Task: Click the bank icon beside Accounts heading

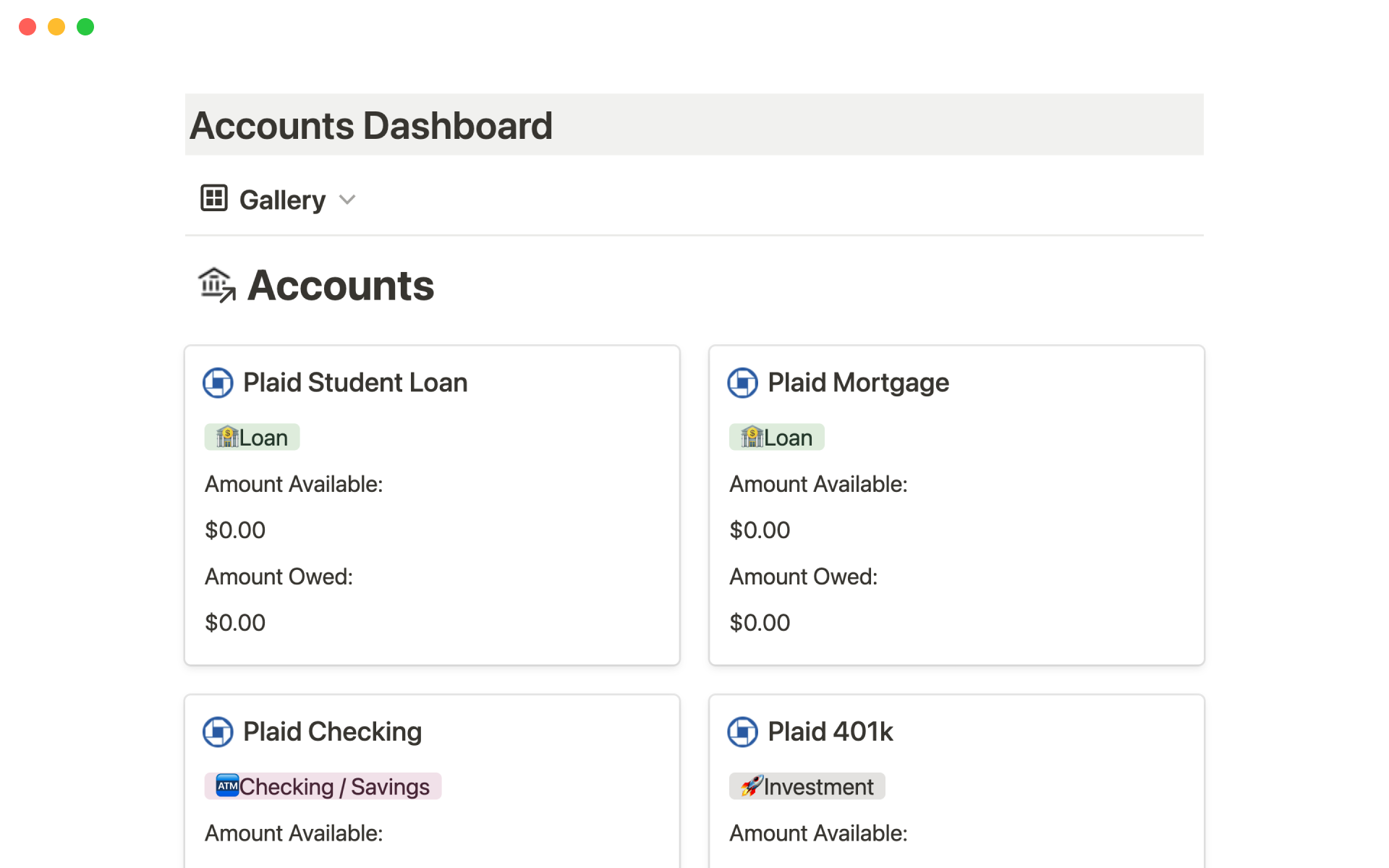Action: click(216, 285)
